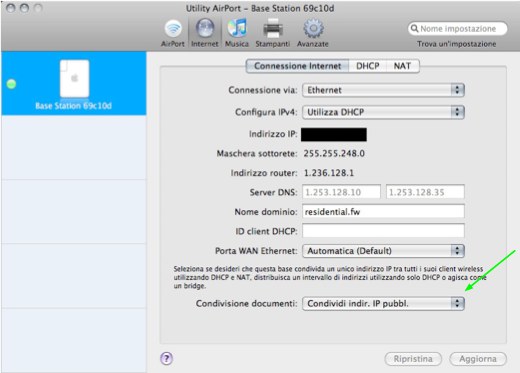Click the Trova un'impostazione label
520x373 pixels.
(x=457, y=44)
